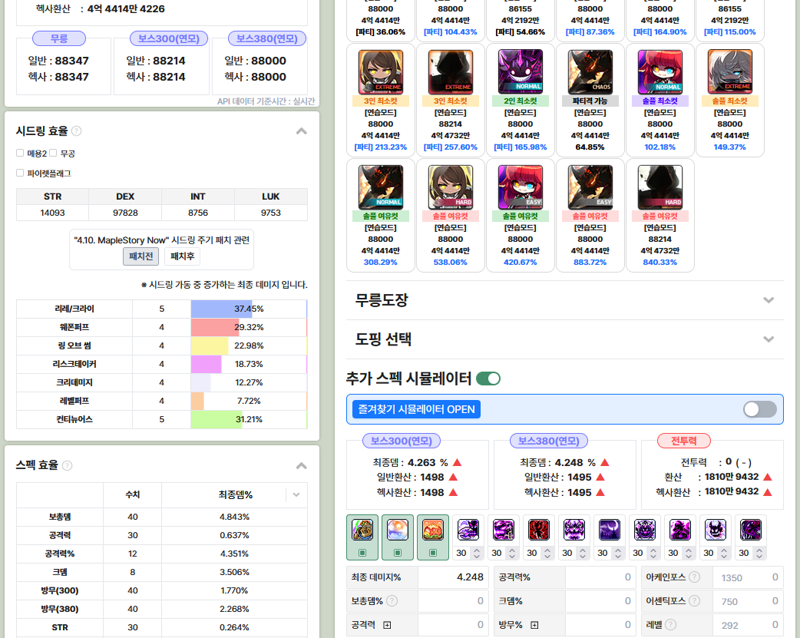
Task: Open the Normal boss card showing 308.29%
Action: pyautogui.click(x=381, y=215)
